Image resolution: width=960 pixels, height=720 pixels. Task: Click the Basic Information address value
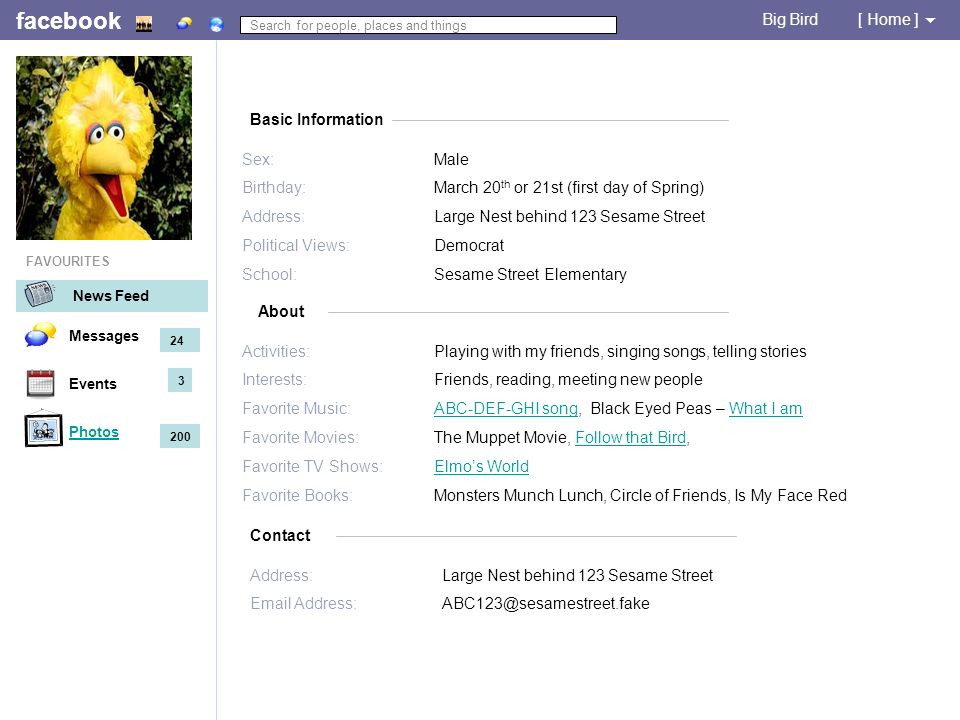[x=569, y=216]
